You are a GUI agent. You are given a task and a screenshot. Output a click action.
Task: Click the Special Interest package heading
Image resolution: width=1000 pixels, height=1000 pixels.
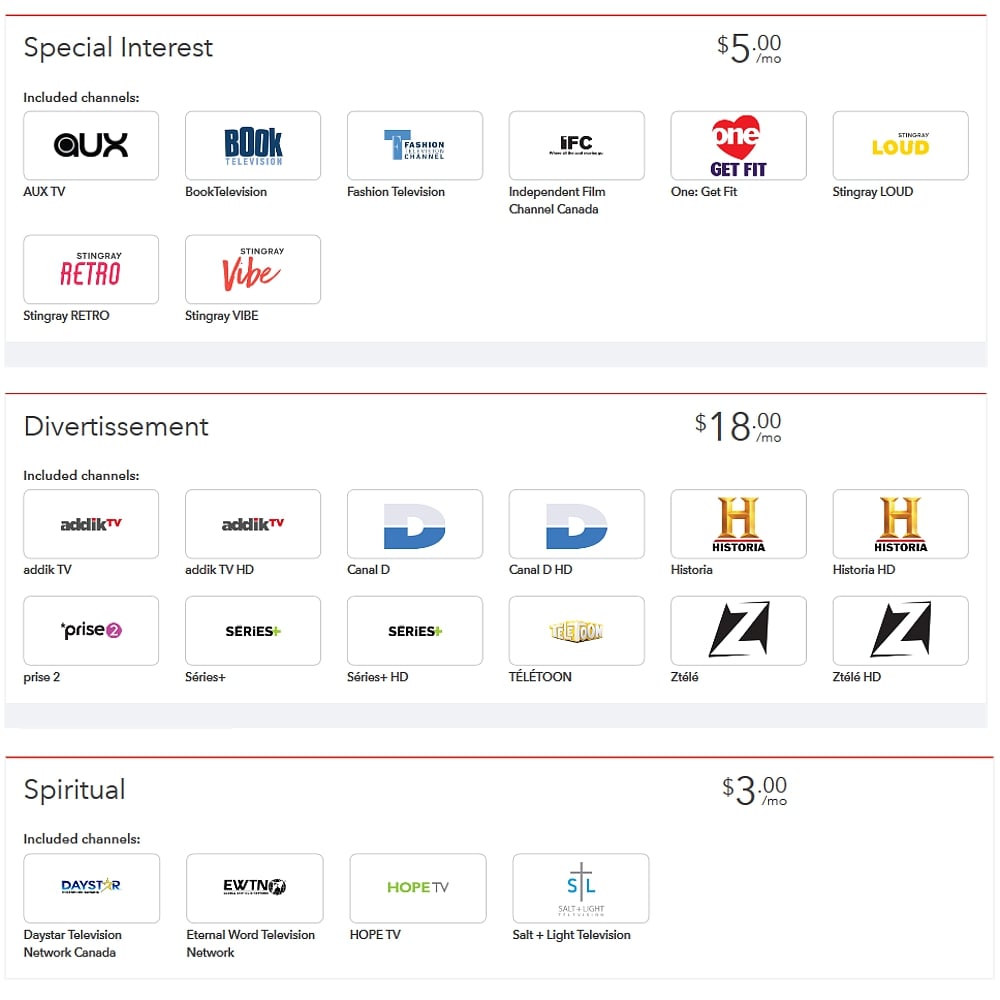118,48
